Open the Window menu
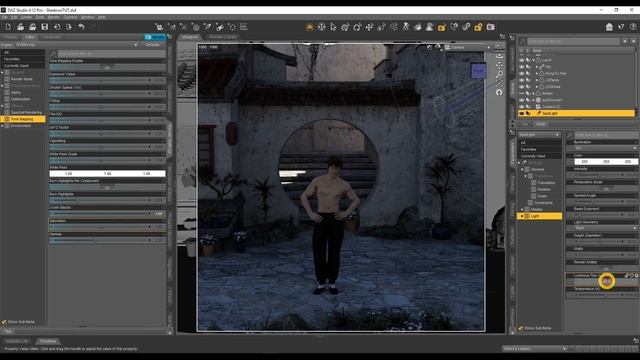 (87, 17)
